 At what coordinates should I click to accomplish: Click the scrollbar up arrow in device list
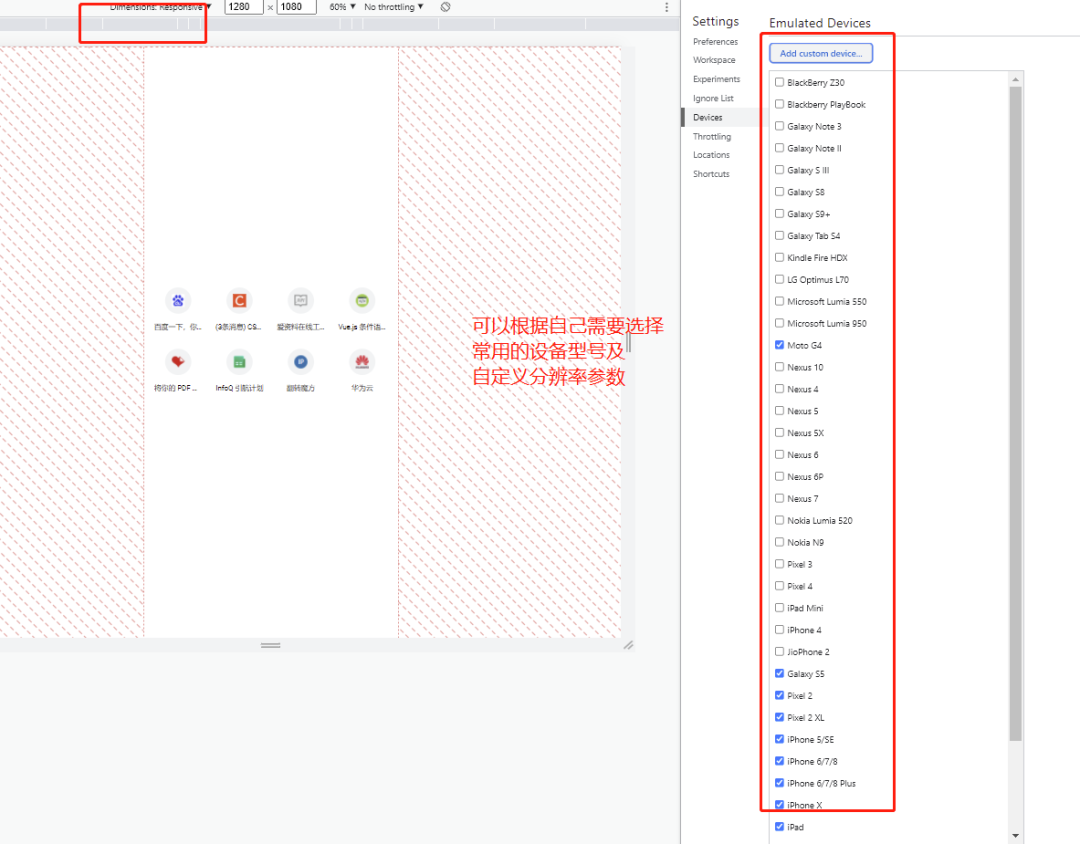1015,79
